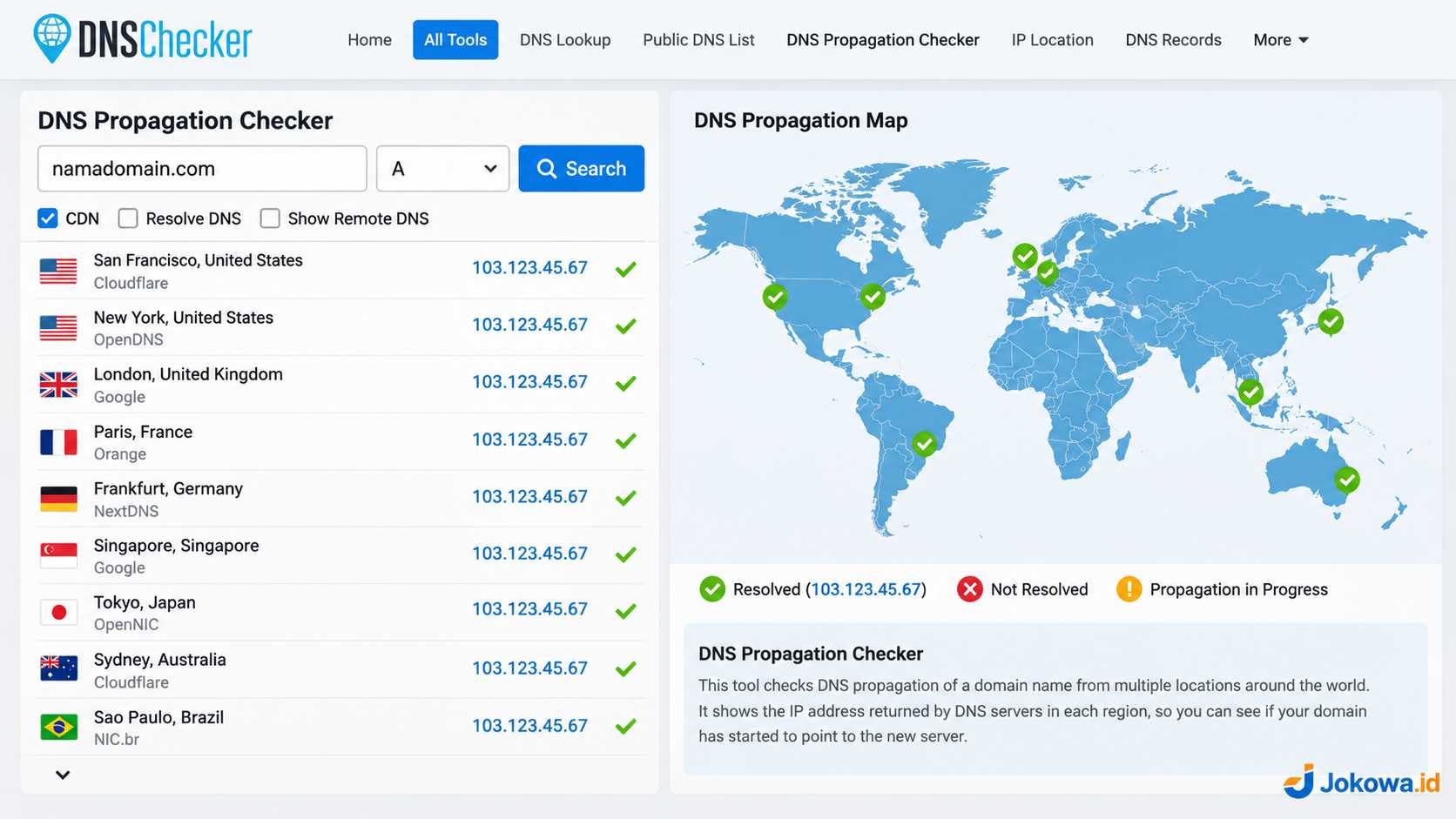Click the yellow Propagation in Progress icon

(1129, 589)
